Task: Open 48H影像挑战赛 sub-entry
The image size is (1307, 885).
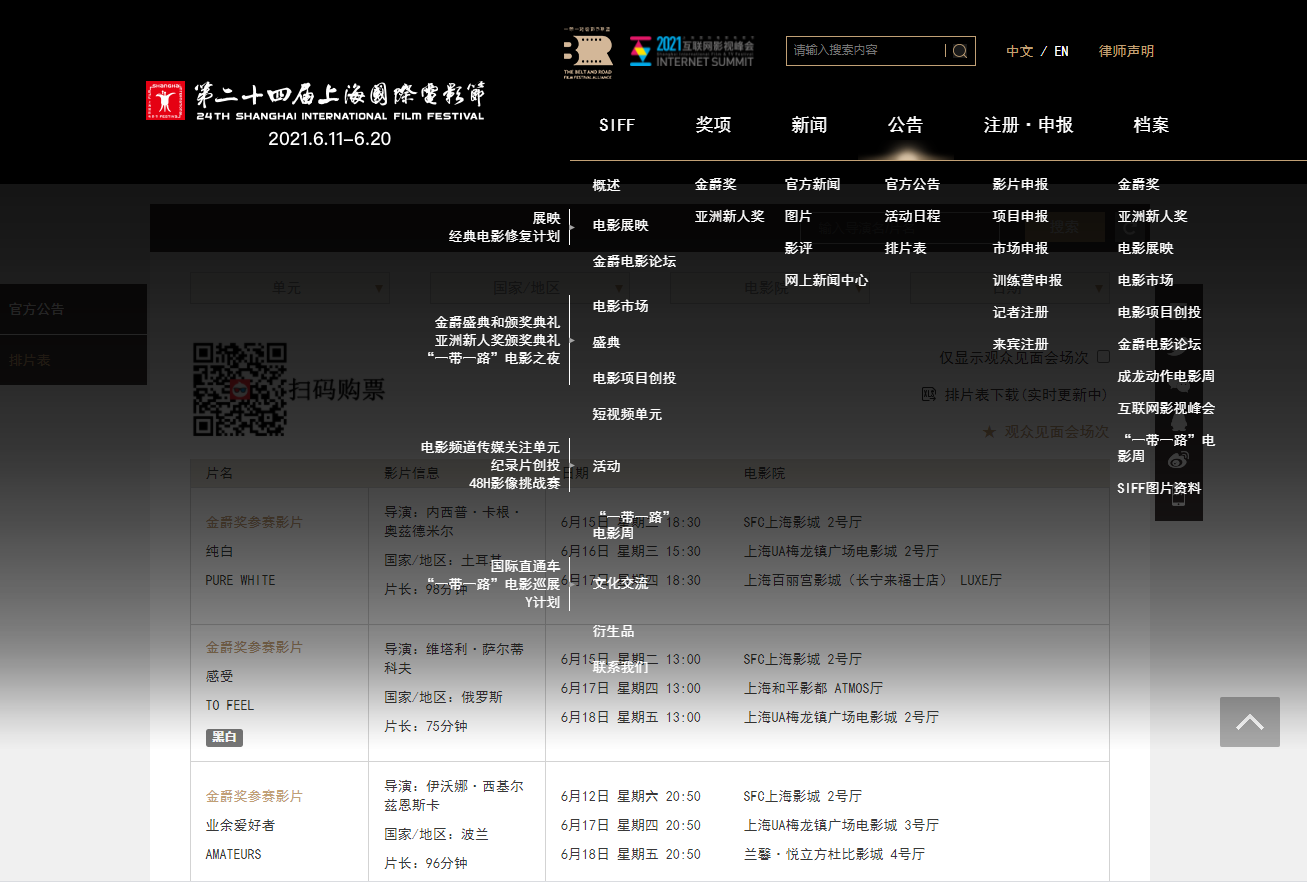Action: coord(514,483)
